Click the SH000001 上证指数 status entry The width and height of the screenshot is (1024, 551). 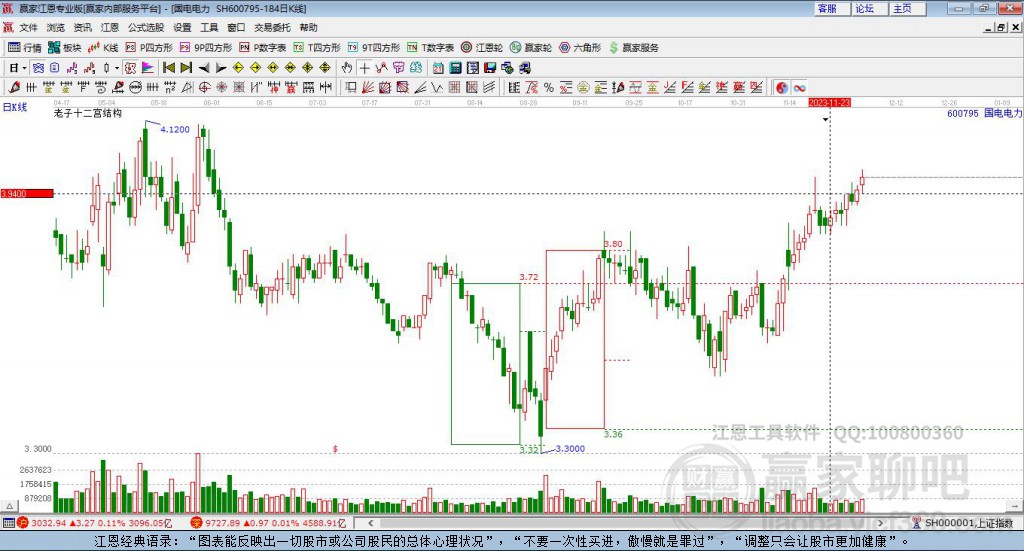click(x=968, y=523)
